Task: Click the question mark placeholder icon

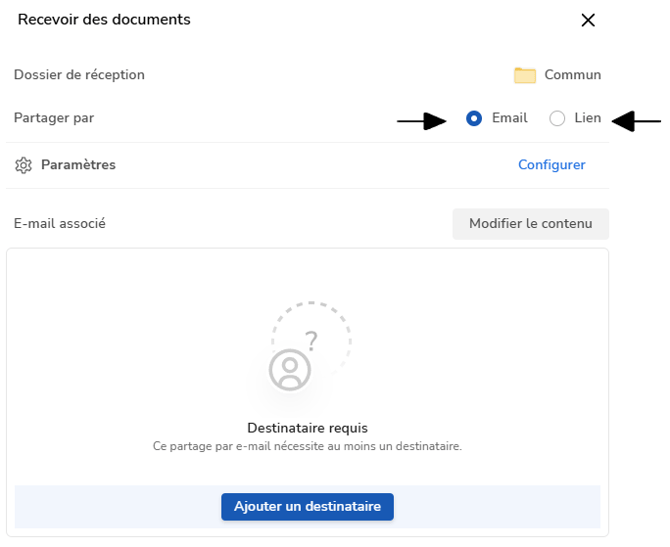Action: click(311, 341)
